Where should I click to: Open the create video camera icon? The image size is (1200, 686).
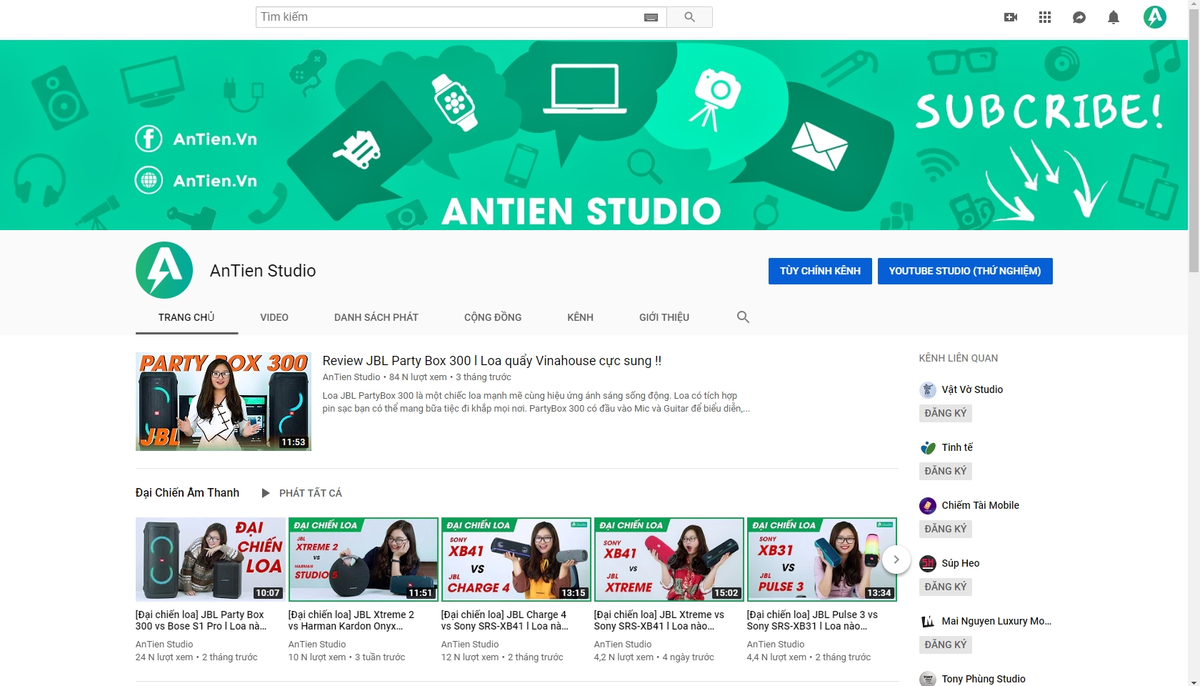[1010, 17]
